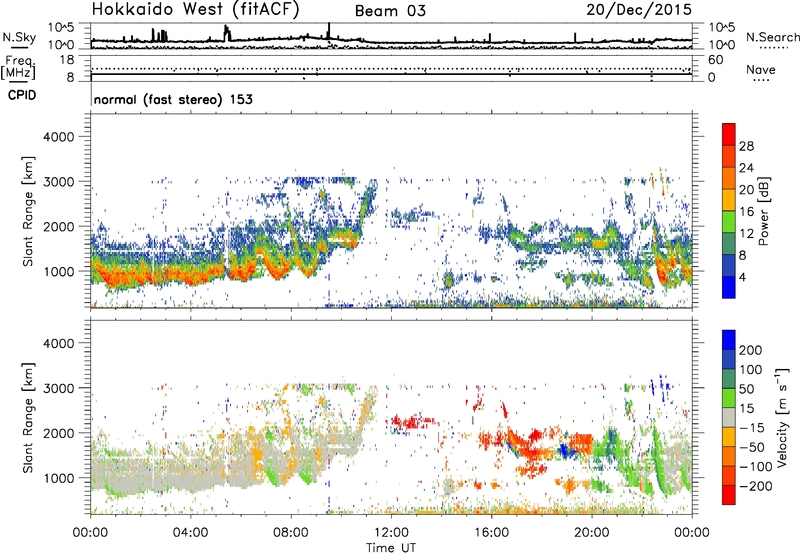Click the 'Nave' legend label
Viewport: 800px width, 554px height.
coord(760,69)
